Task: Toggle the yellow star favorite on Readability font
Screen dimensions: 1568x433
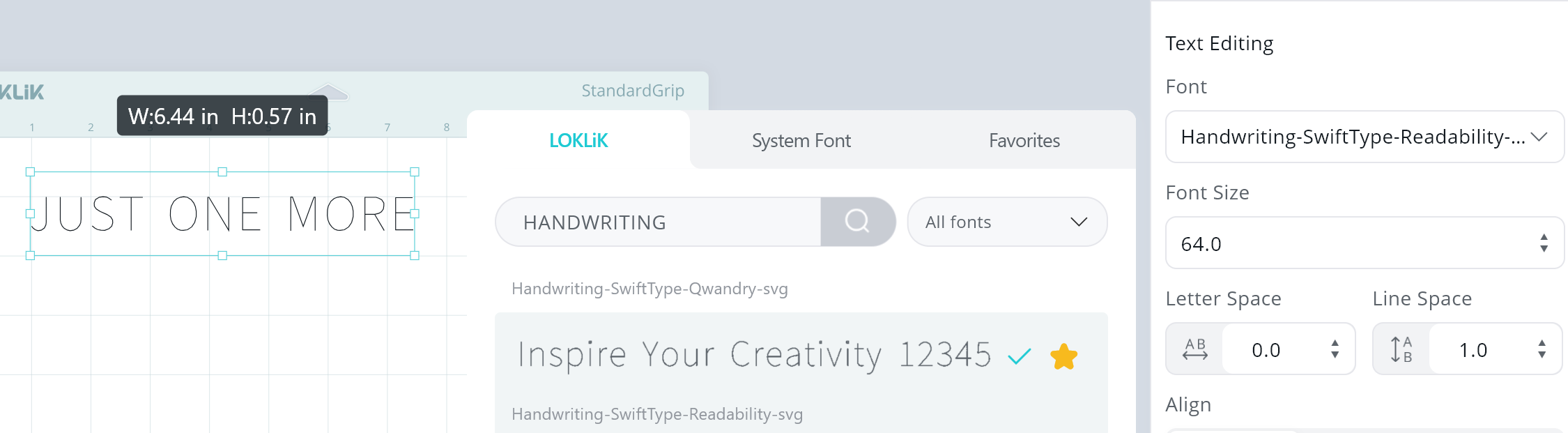Action: click(1063, 356)
